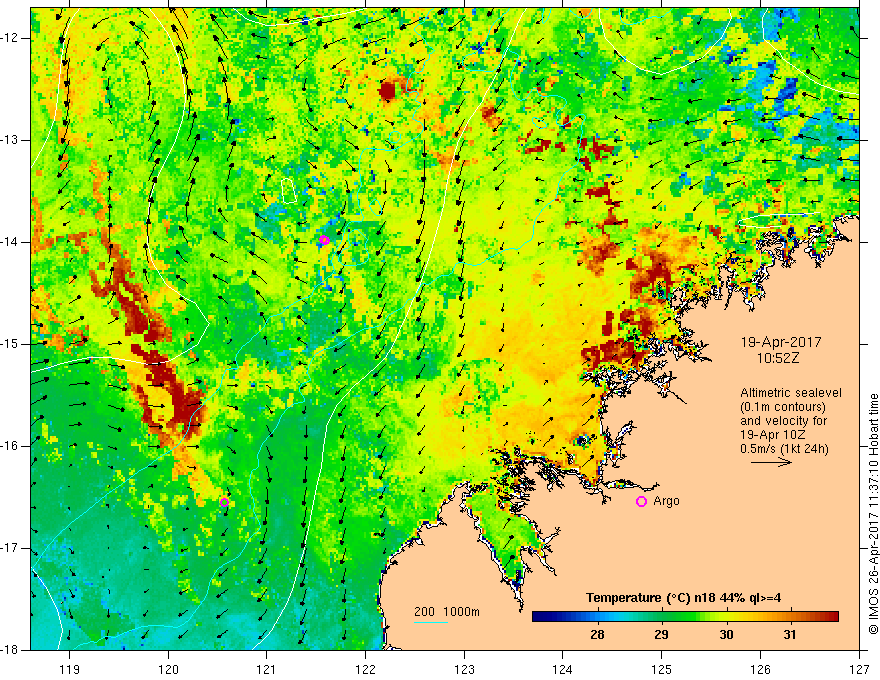The height and width of the screenshot is (680, 880).
Task: Click the color bar value 29
Action: click(661, 635)
